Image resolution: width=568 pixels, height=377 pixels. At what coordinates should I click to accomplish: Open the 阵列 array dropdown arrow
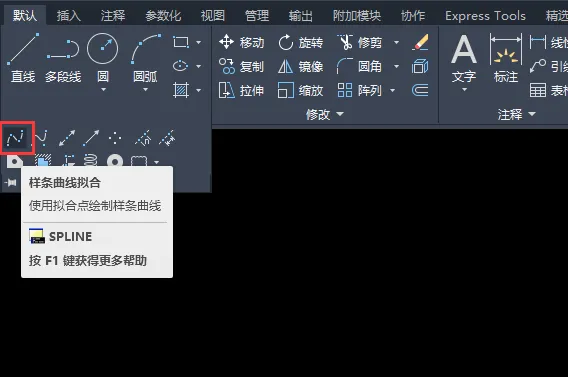[392, 90]
